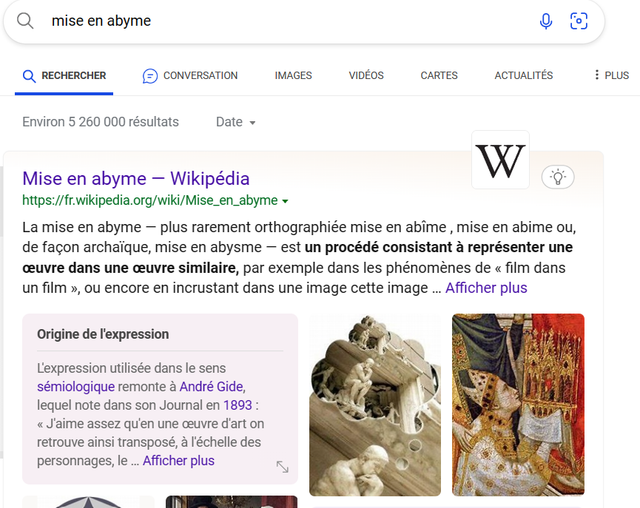Follow the sémiologique link
The width and height of the screenshot is (640, 508).
coord(76,386)
